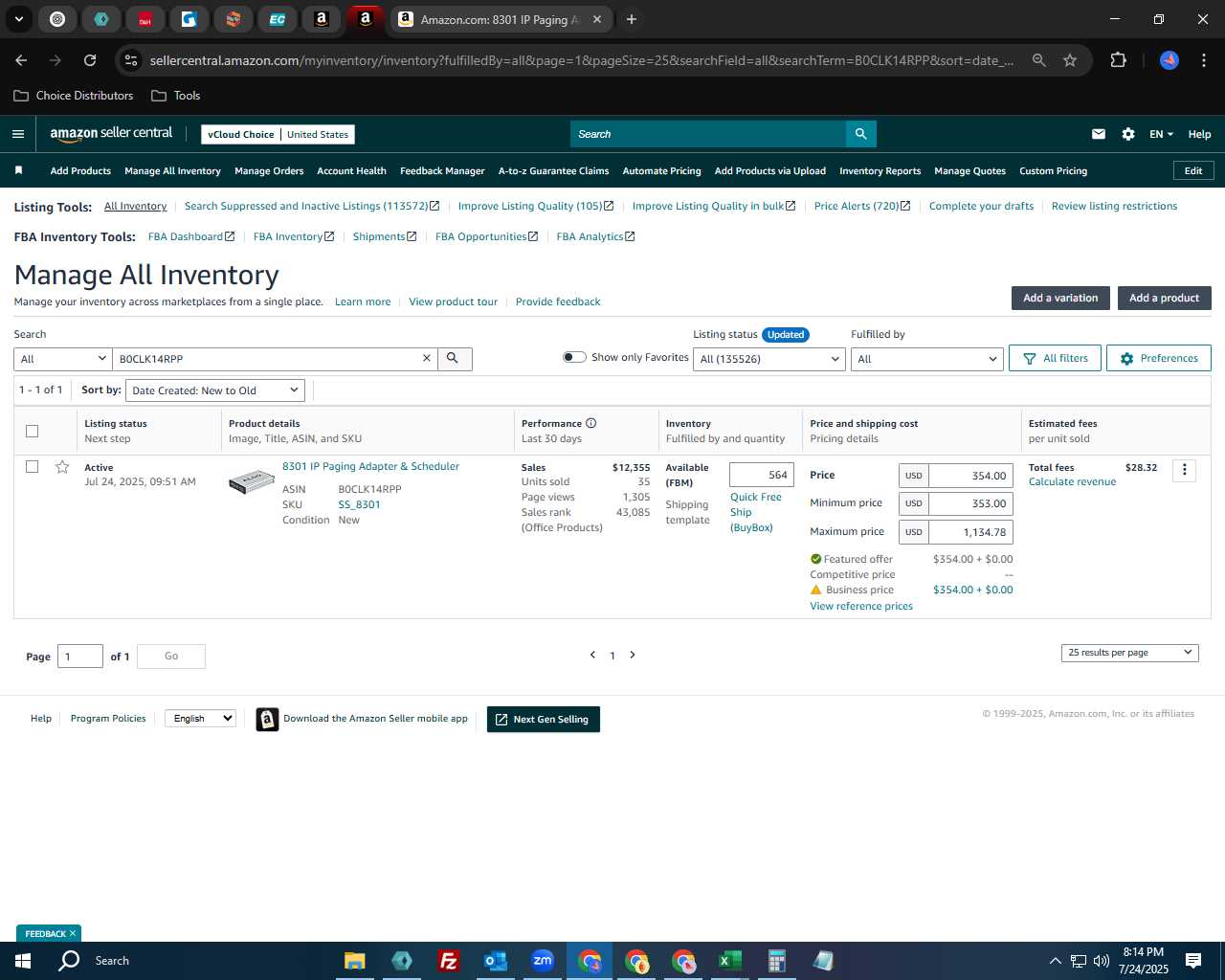The image size is (1225, 980).
Task: Open the Manage Orders menu item
Action: pyautogui.click(x=269, y=170)
